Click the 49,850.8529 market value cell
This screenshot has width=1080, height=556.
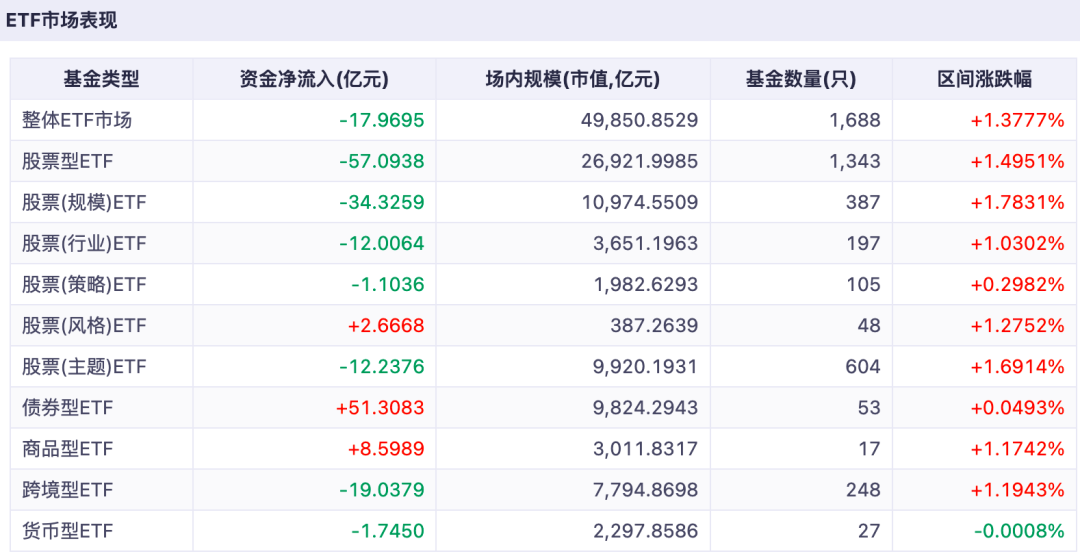pos(638,121)
